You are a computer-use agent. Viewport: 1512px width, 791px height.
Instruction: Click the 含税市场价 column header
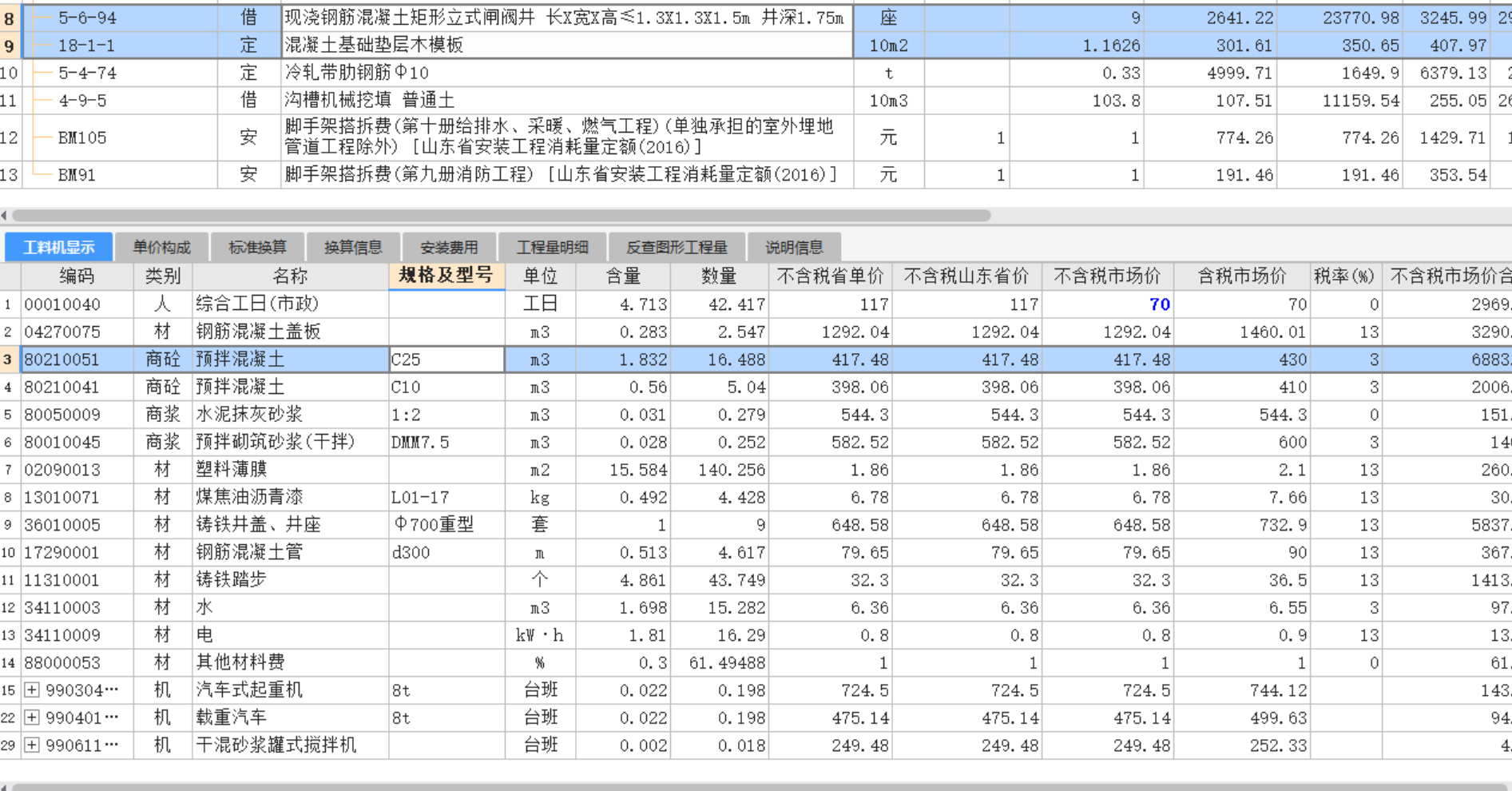(1241, 276)
